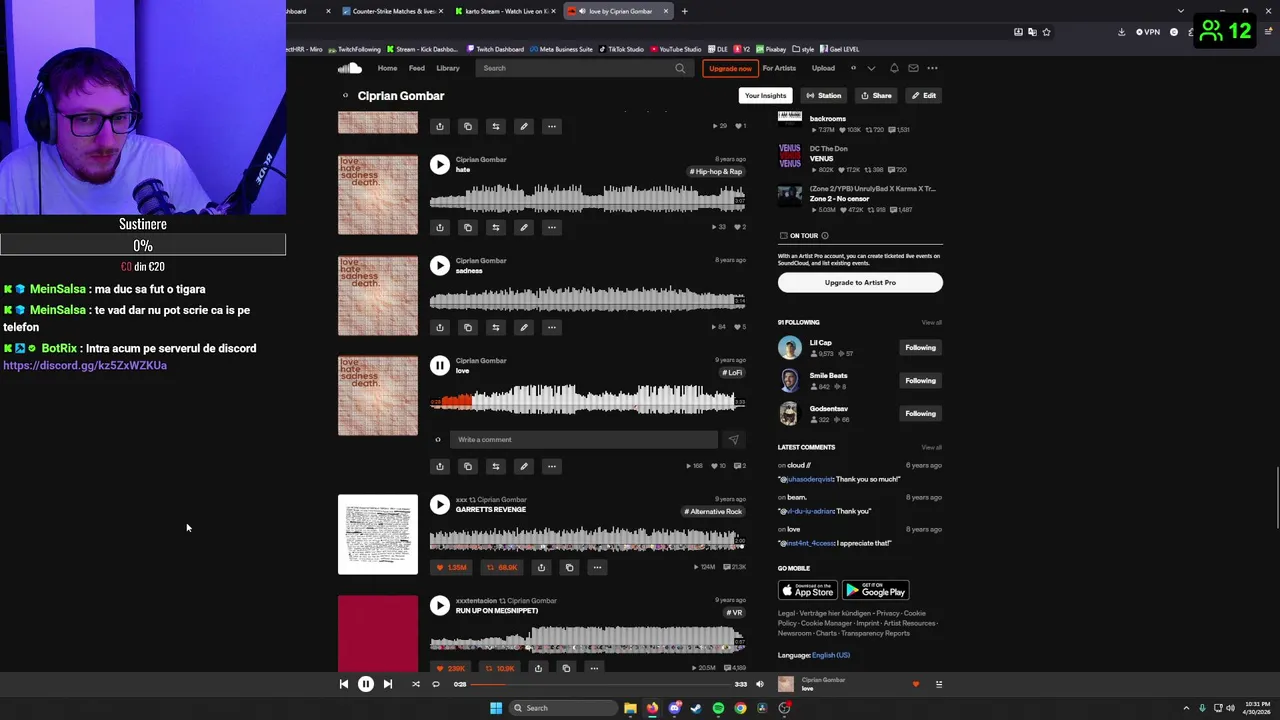Click the Alternative Rock tag
The width and height of the screenshot is (1280, 720).
pyautogui.click(x=714, y=512)
